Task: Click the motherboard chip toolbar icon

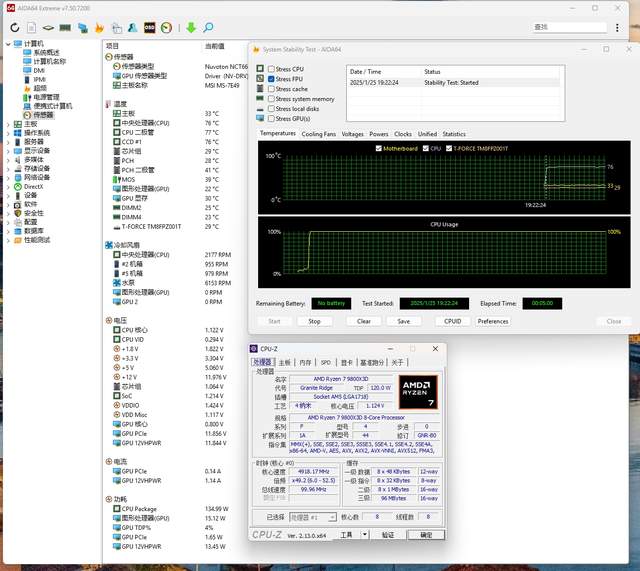Action: tap(48, 28)
